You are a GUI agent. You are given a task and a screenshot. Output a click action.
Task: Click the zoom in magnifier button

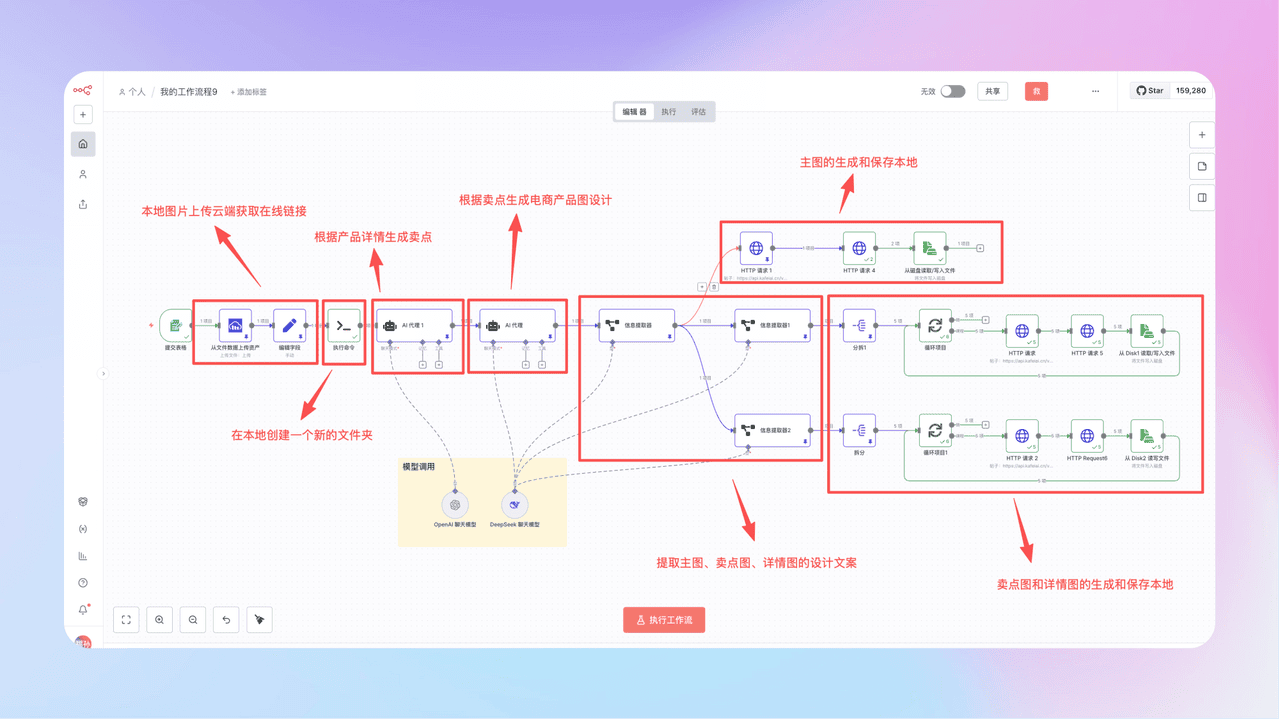[160, 620]
